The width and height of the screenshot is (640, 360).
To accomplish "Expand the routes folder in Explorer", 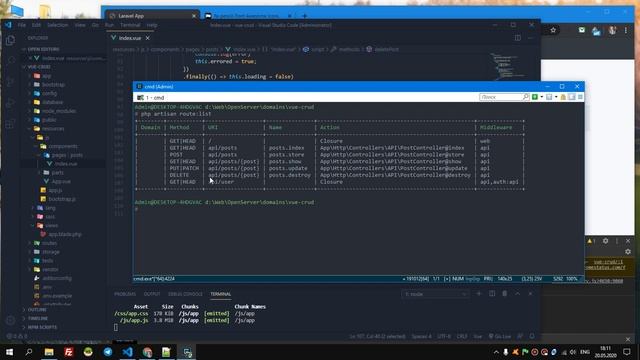I will 49,243.
